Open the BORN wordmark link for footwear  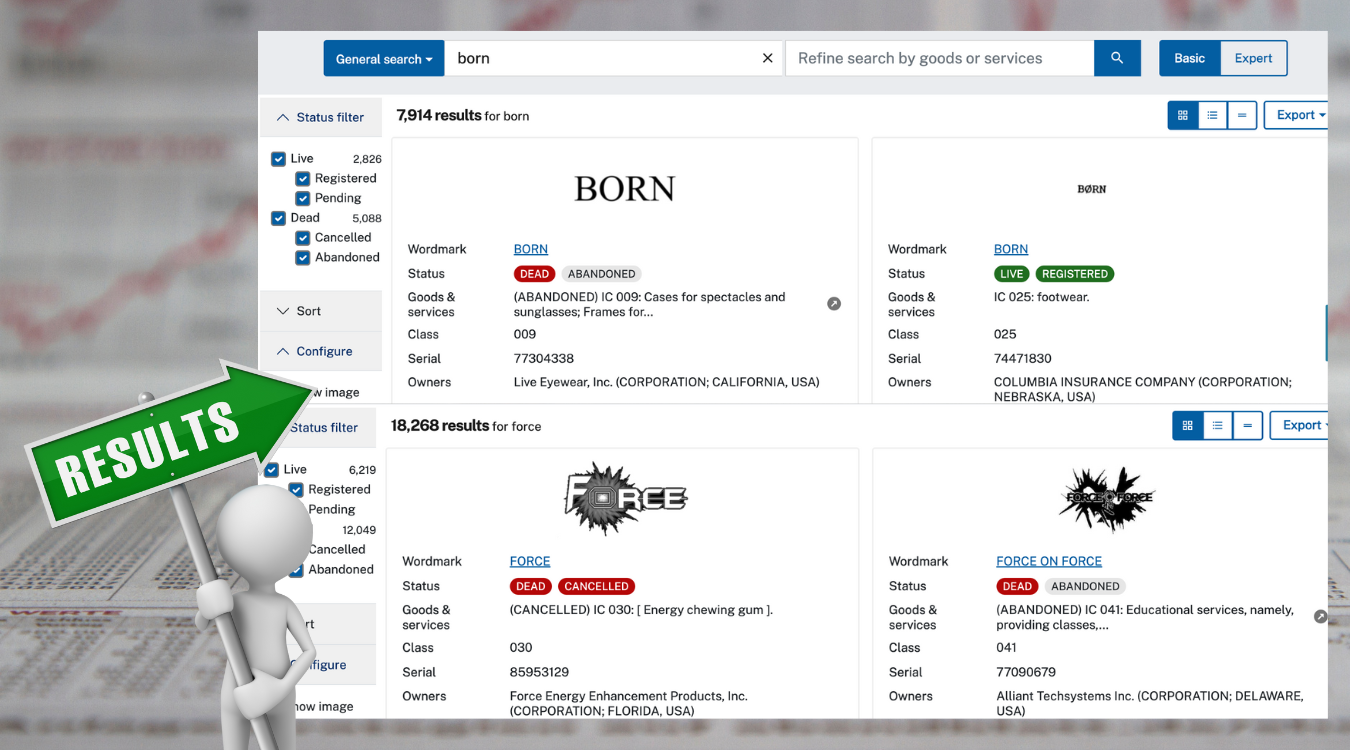click(x=1011, y=249)
